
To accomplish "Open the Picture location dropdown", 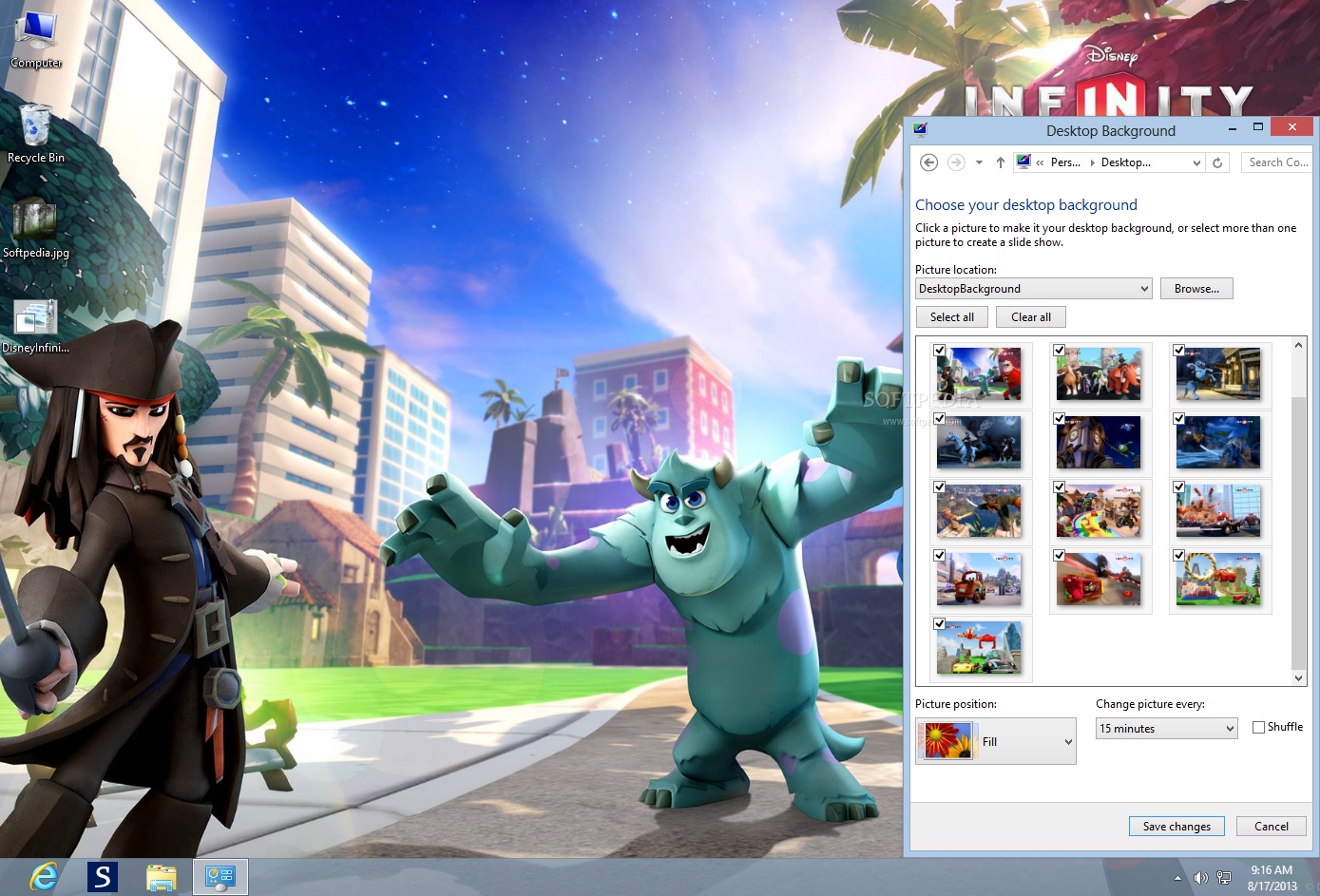I will (x=1034, y=289).
